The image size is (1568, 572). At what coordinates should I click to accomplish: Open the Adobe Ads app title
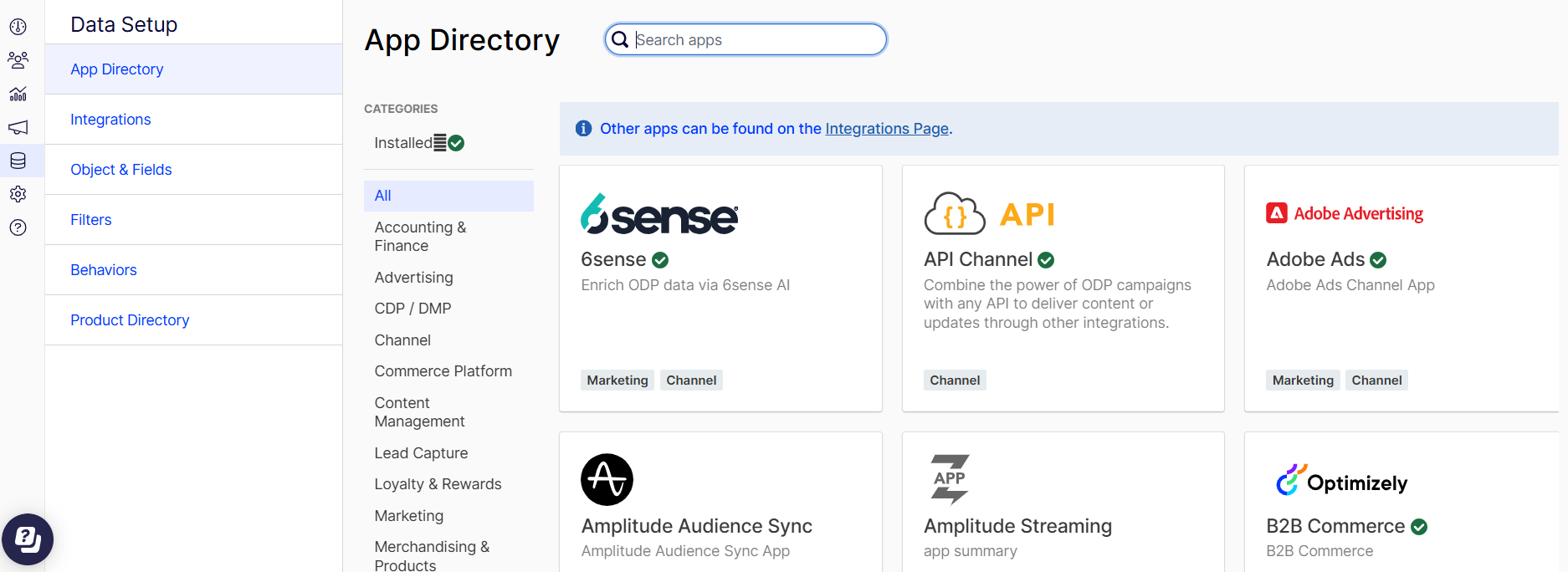pos(1315,260)
